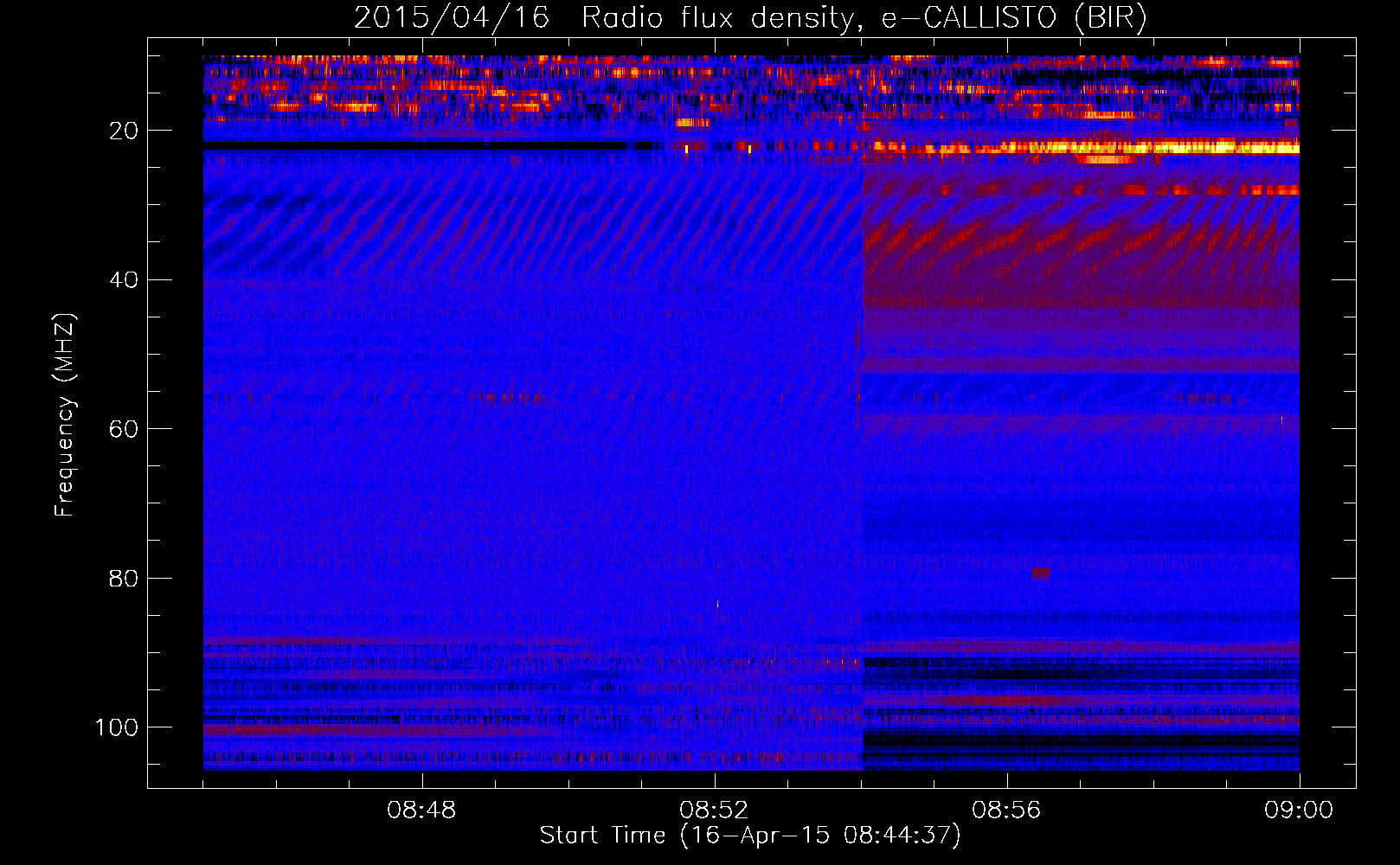Image resolution: width=1400 pixels, height=865 pixels.
Task: Click the 09:00 time tick label
Action: [1299, 811]
